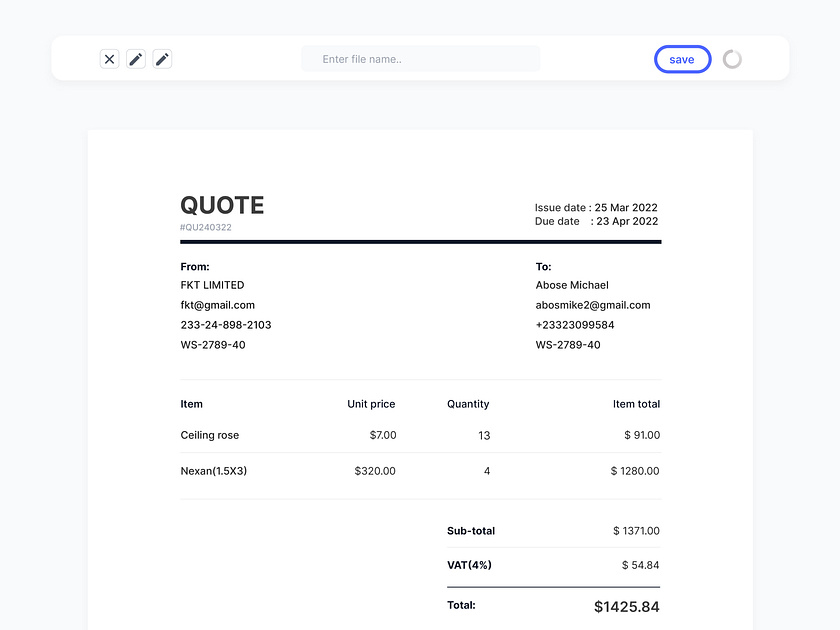The width and height of the screenshot is (840, 630).
Task: Click the FKT LIMITED company name
Action: [212, 285]
